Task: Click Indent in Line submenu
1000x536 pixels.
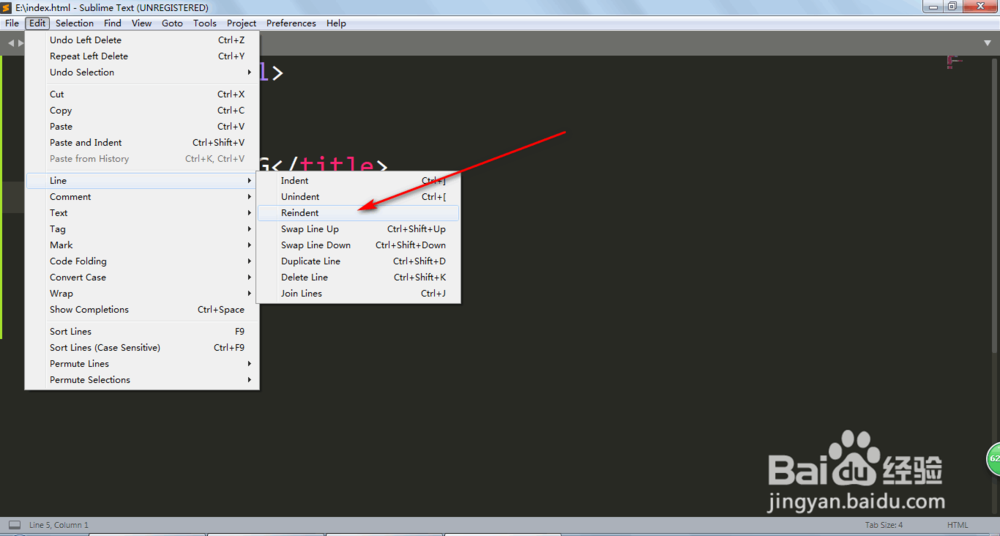Action: click(358, 181)
